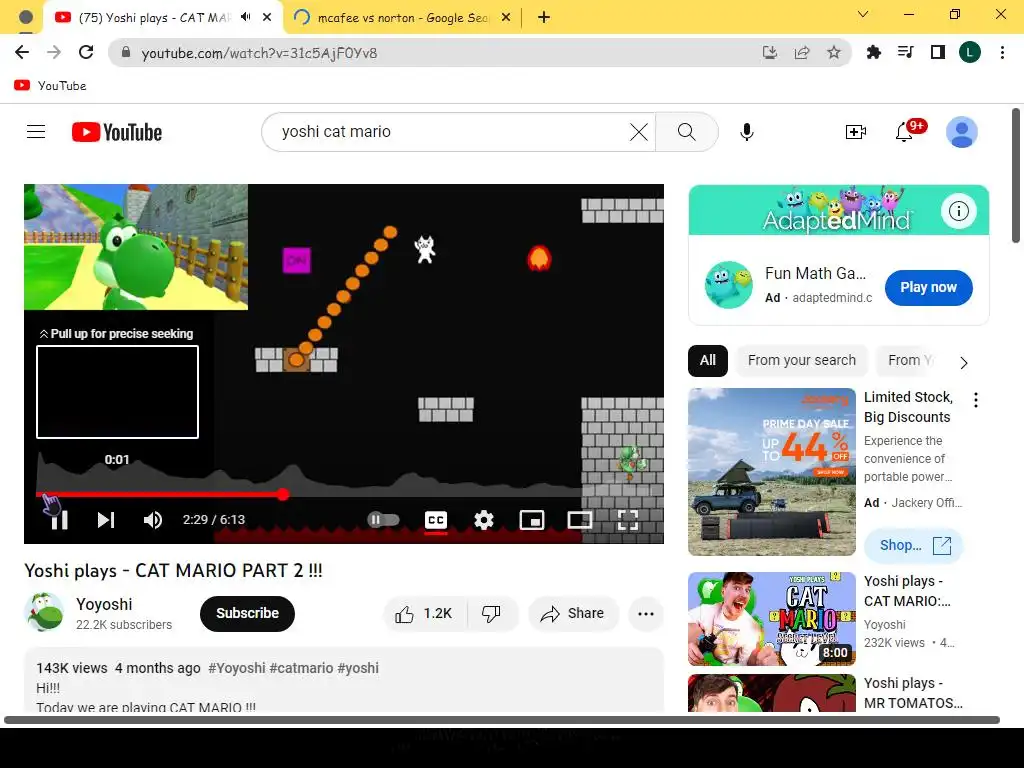Toggle the autoplay switch

[x=383, y=520]
